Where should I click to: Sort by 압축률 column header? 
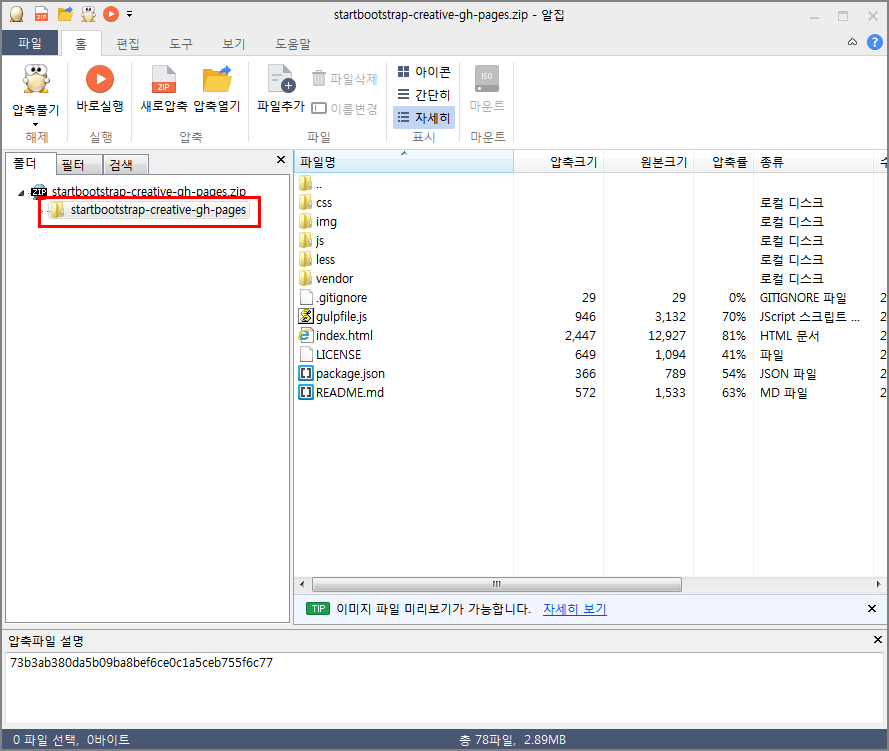click(723, 162)
